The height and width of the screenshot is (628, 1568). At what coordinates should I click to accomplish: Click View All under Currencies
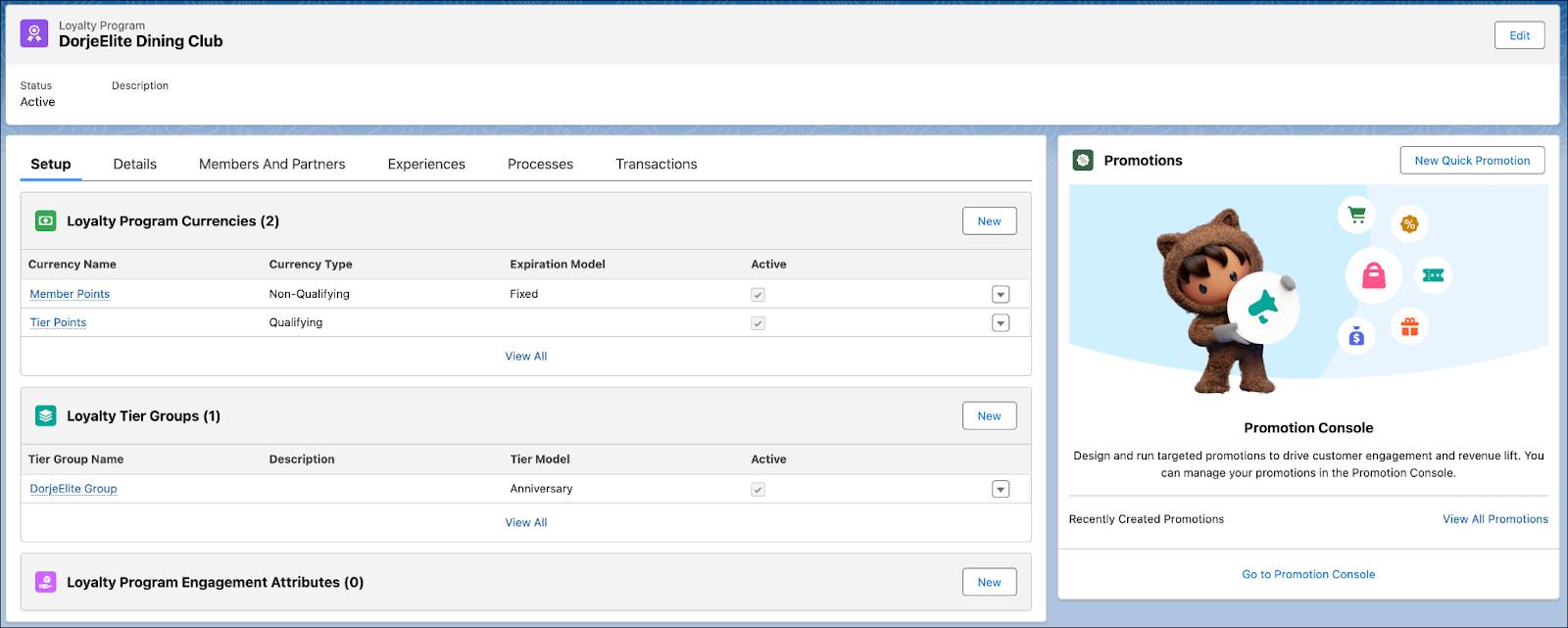click(526, 357)
